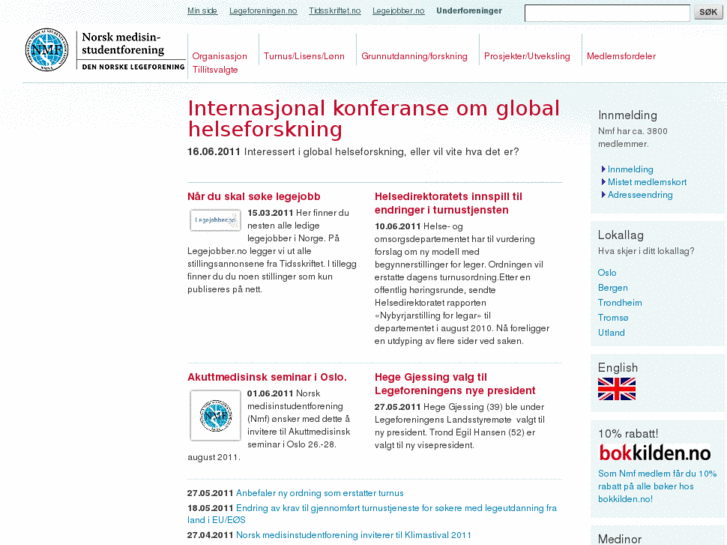This screenshot has width=727, height=545.
Task: Visit Tidsskriftet.no link
Action: [x=335, y=11]
